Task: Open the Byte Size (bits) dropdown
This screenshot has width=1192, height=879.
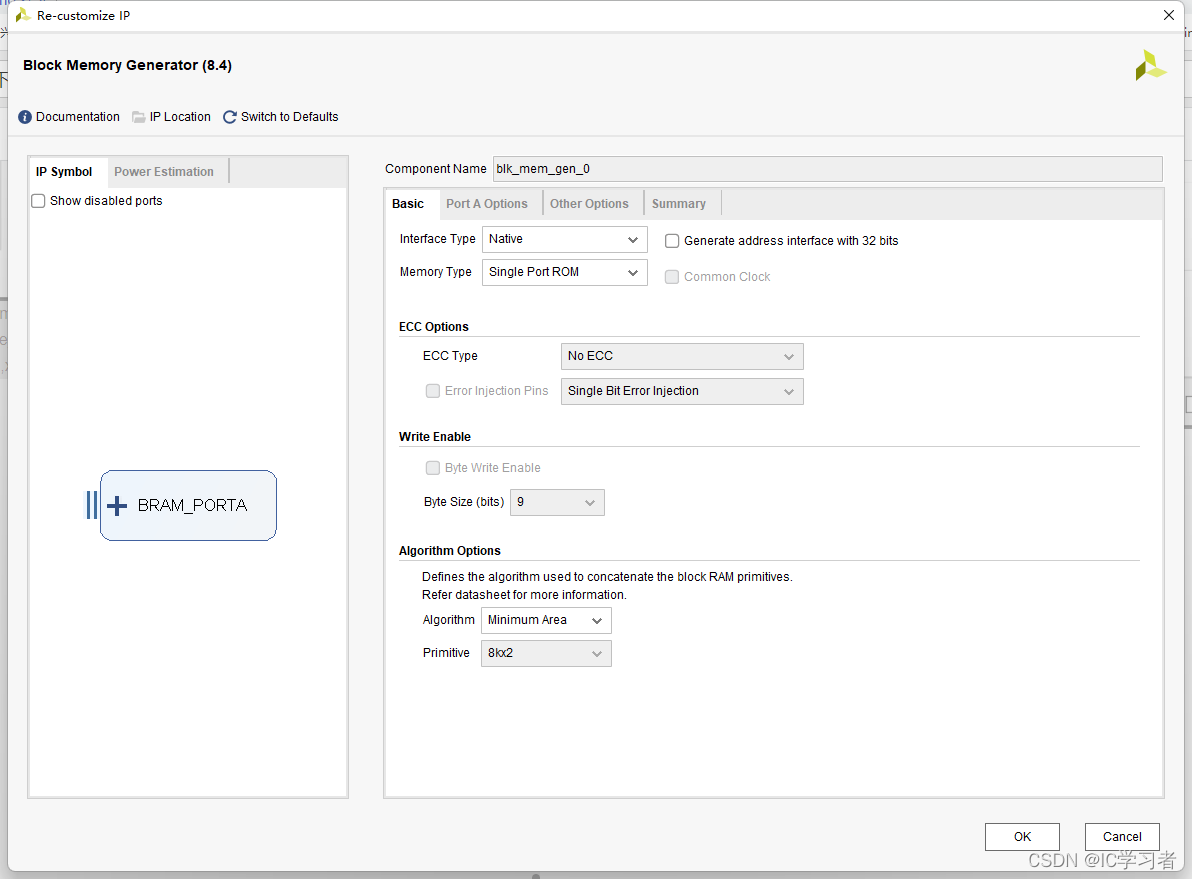Action: pos(557,502)
